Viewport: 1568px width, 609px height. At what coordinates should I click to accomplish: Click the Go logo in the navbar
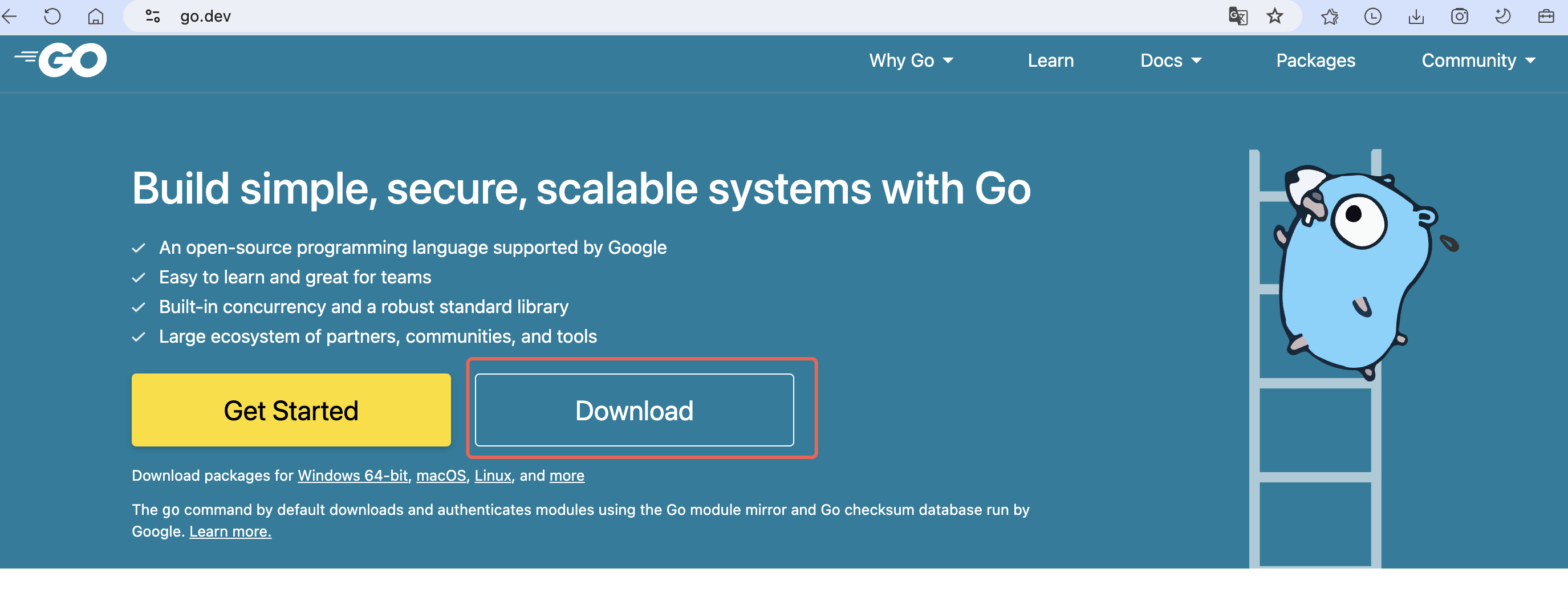click(x=60, y=59)
